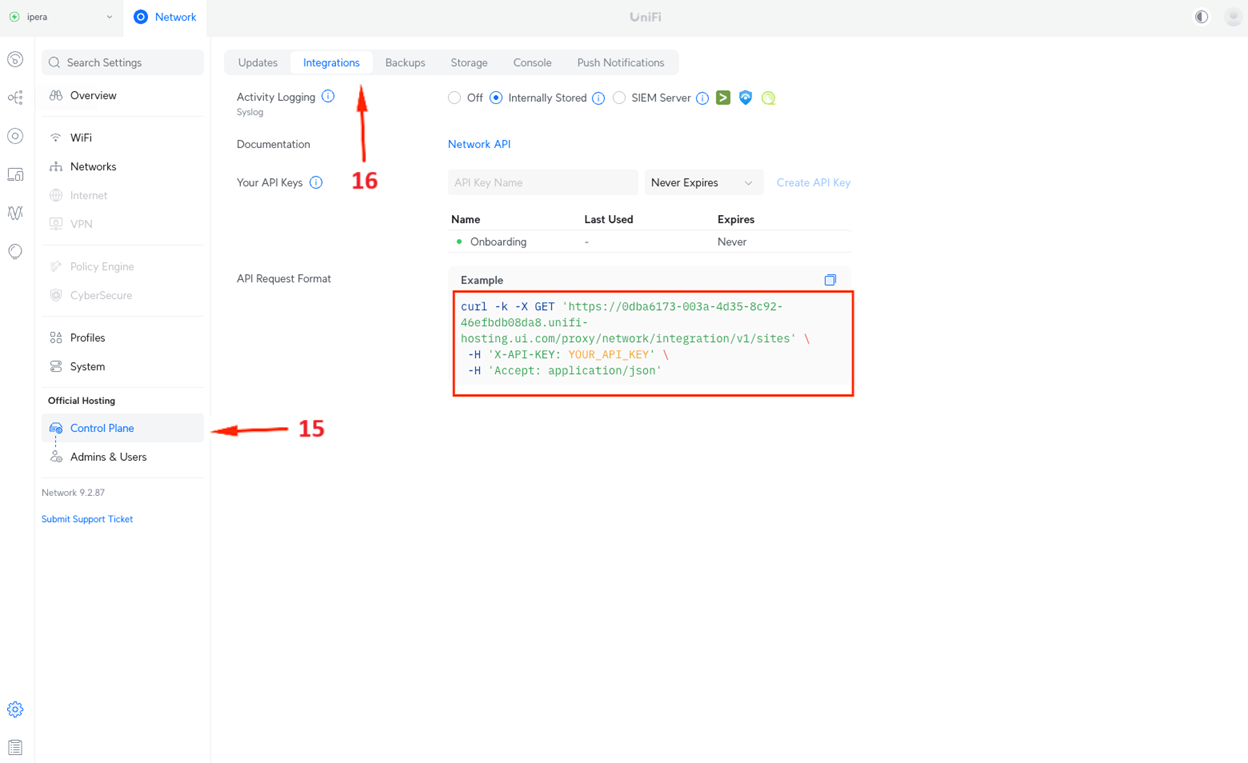Click the info icon beside SIEM Server
This screenshot has height=763, width=1248.
point(702,98)
